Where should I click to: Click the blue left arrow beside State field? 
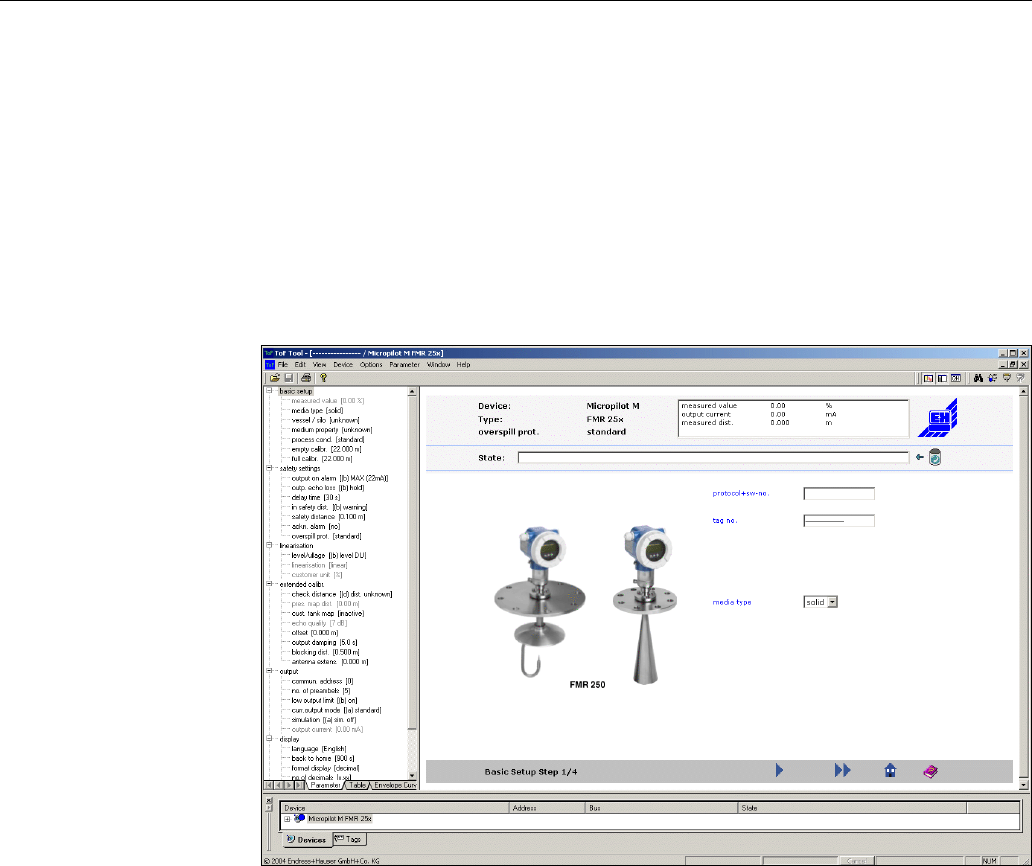[x=919, y=457]
